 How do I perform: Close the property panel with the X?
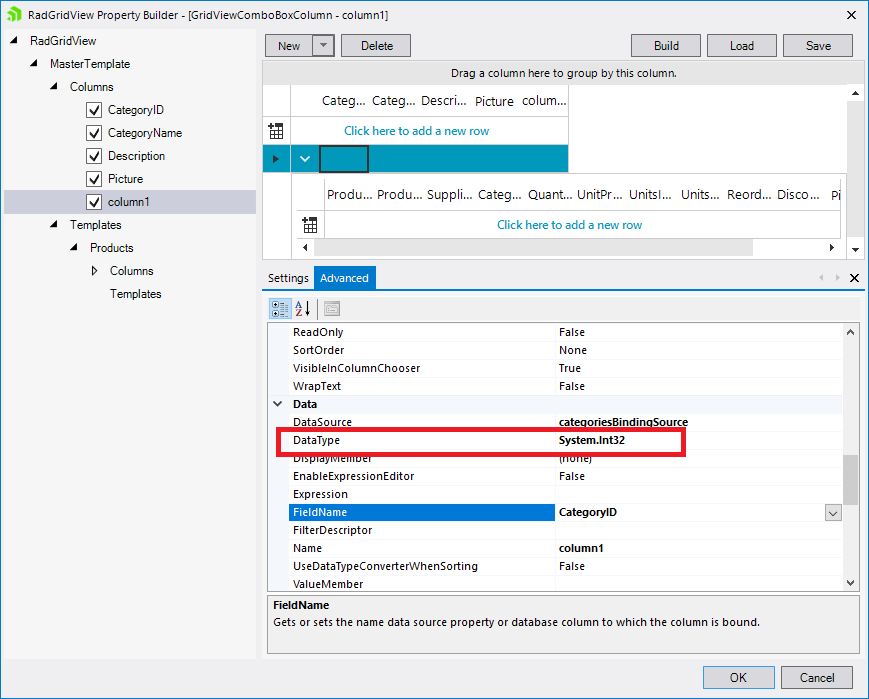point(855,278)
